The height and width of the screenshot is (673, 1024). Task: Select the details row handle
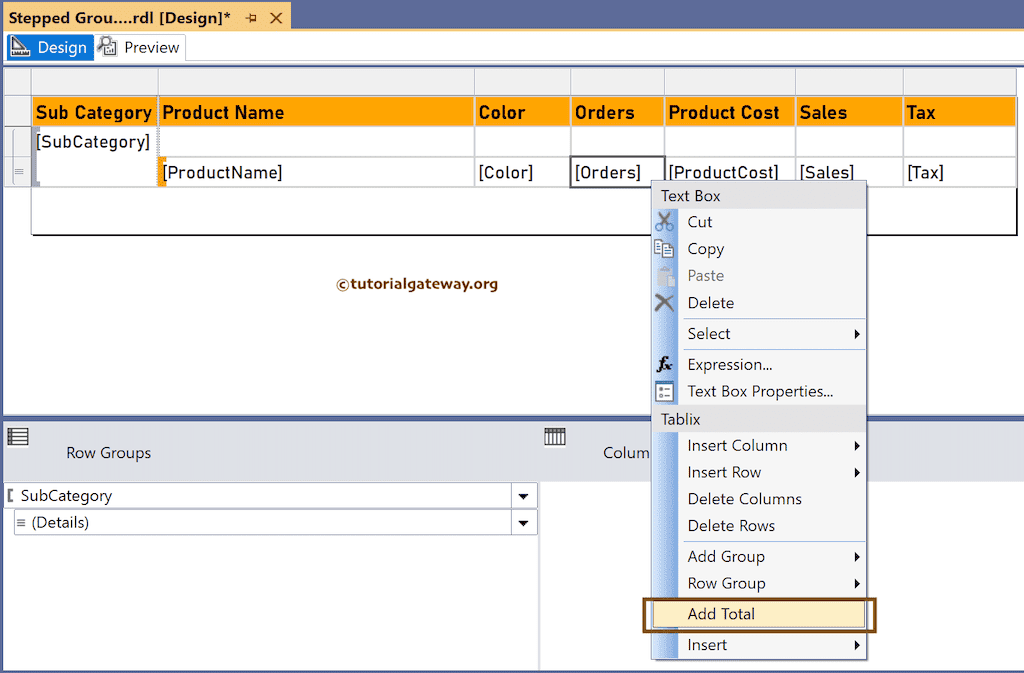point(17,172)
